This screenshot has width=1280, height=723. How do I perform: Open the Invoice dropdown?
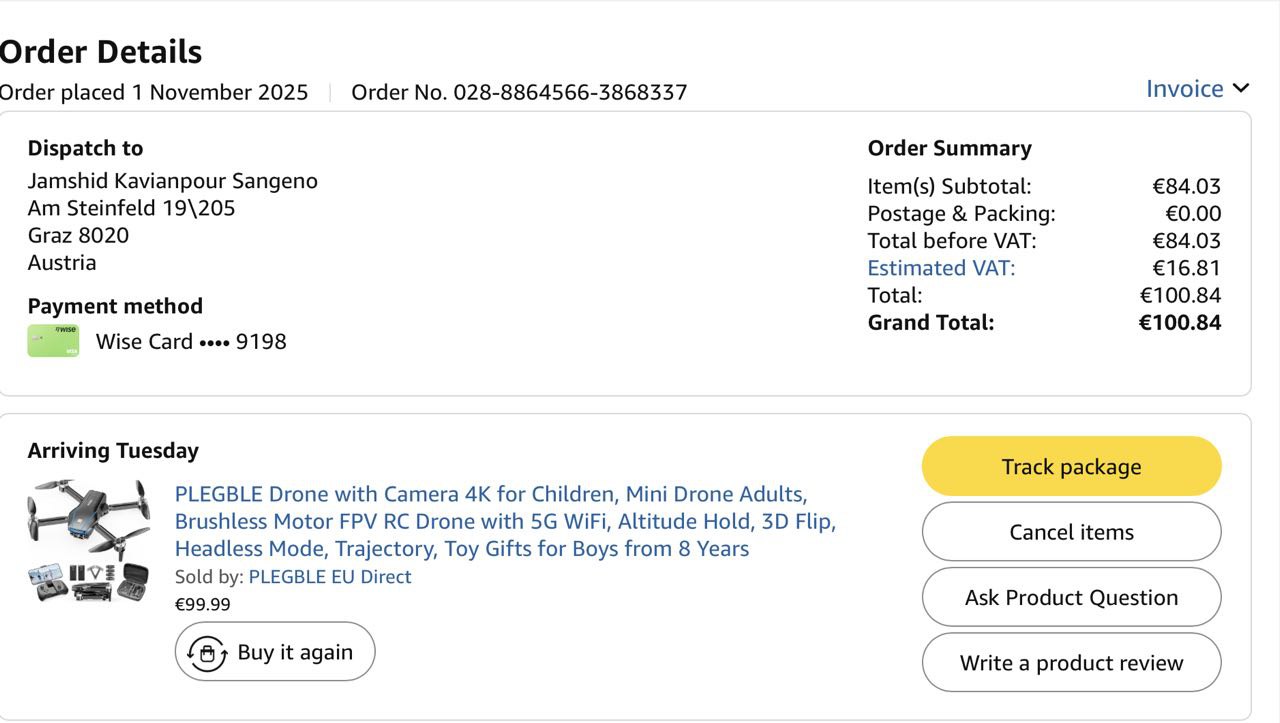click(x=1185, y=89)
